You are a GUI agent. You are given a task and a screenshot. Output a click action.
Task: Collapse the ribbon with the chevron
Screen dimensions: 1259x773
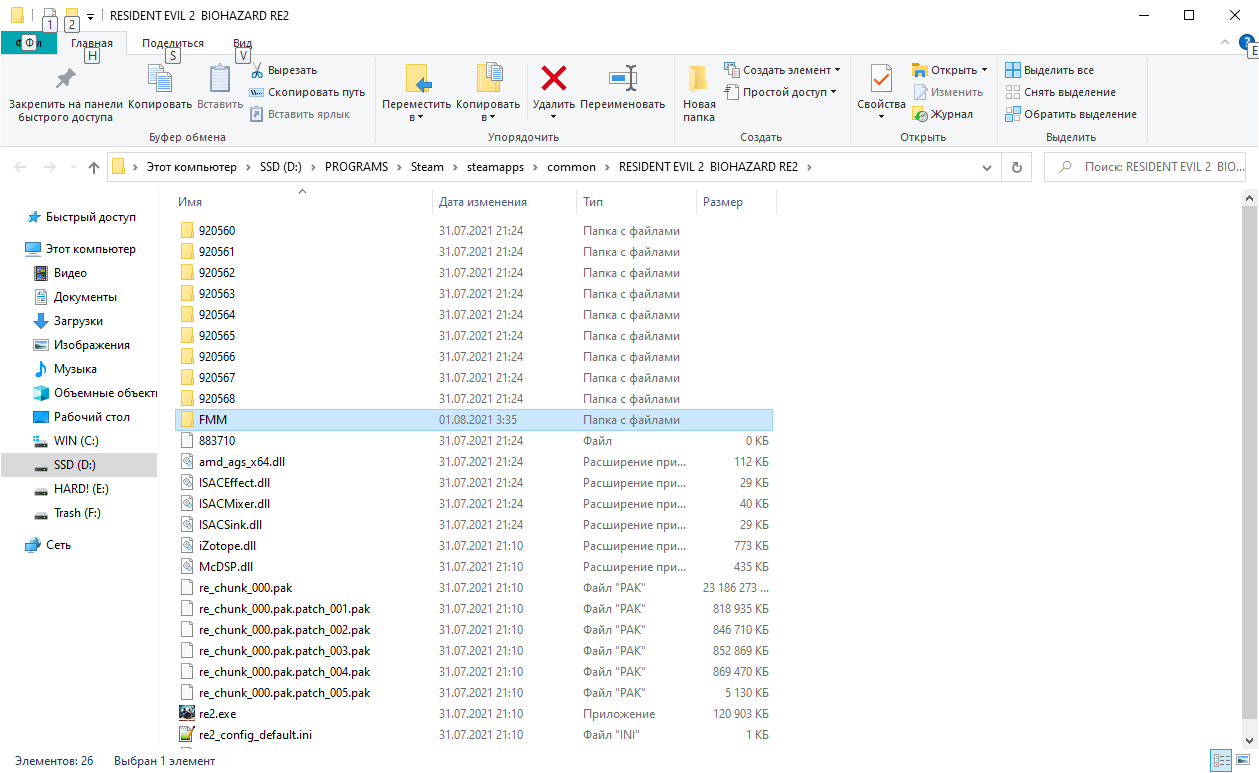coord(1226,43)
